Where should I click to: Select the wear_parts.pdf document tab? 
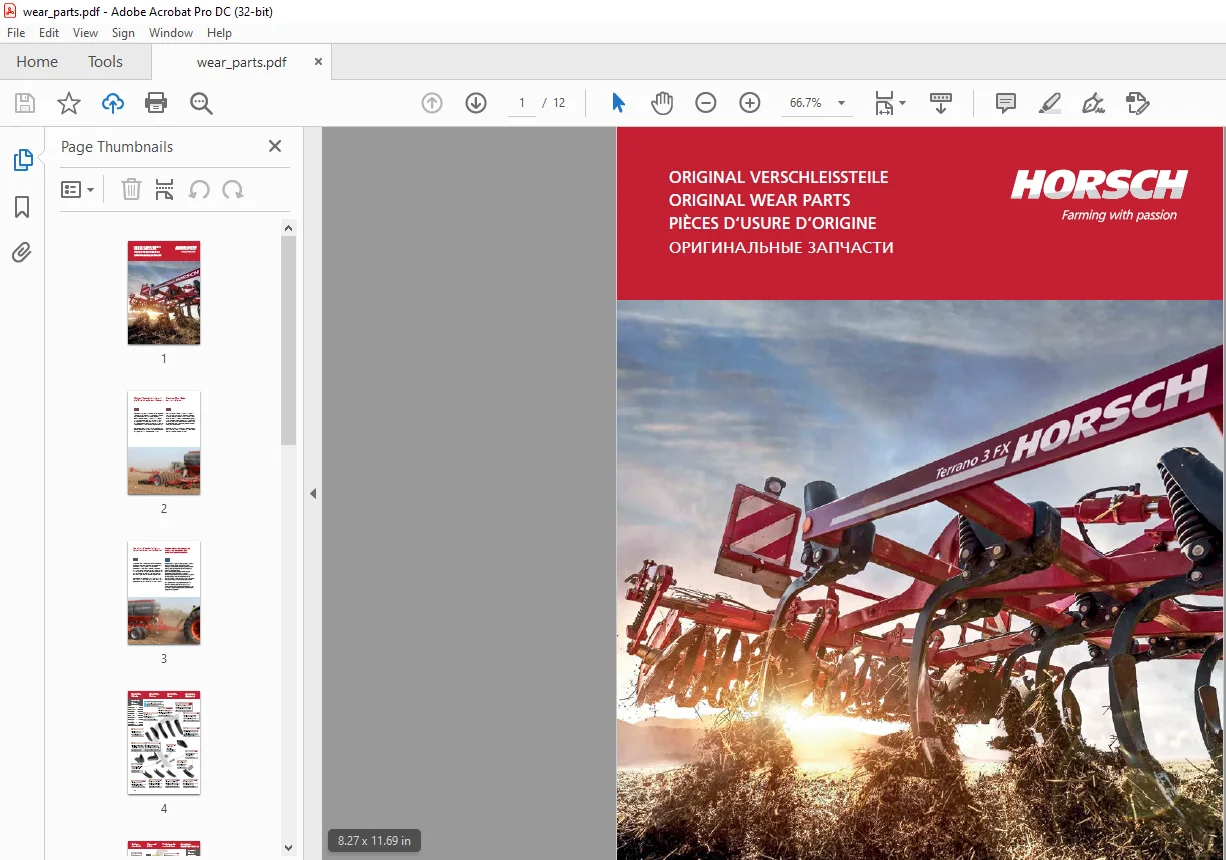pyautogui.click(x=241, y=62)
